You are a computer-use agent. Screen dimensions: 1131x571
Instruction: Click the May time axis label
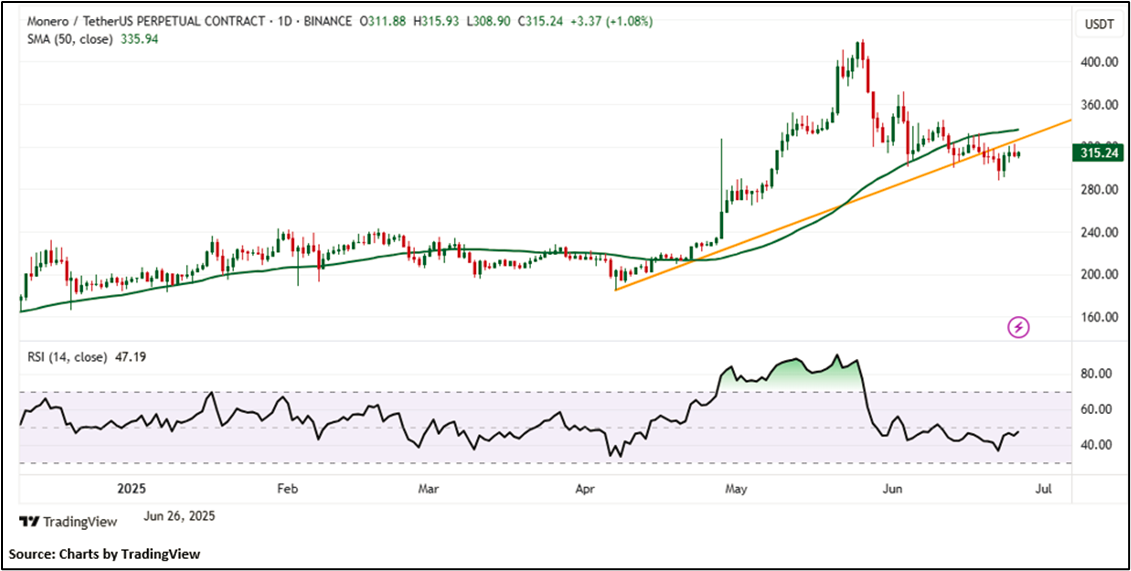[735, 489]
